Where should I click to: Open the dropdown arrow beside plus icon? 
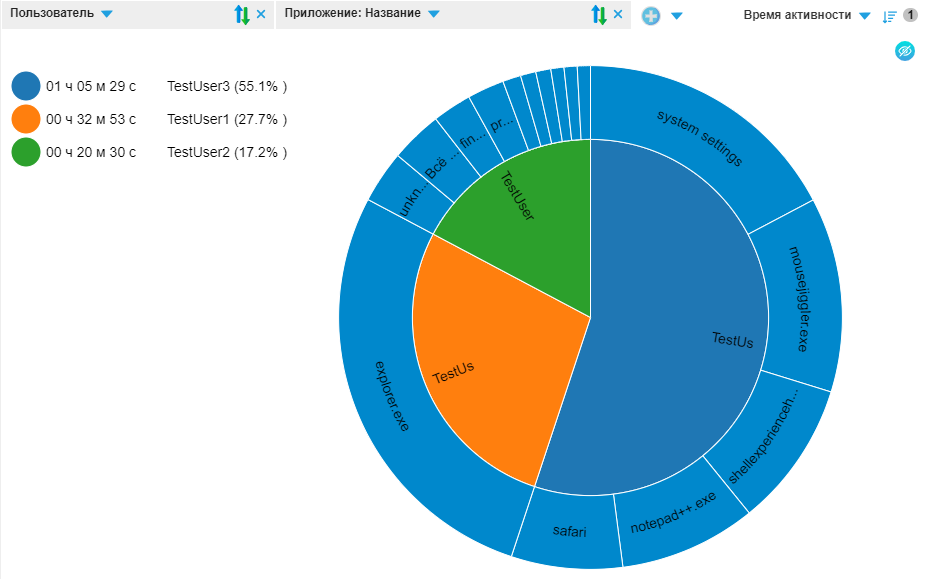point(677,15)
